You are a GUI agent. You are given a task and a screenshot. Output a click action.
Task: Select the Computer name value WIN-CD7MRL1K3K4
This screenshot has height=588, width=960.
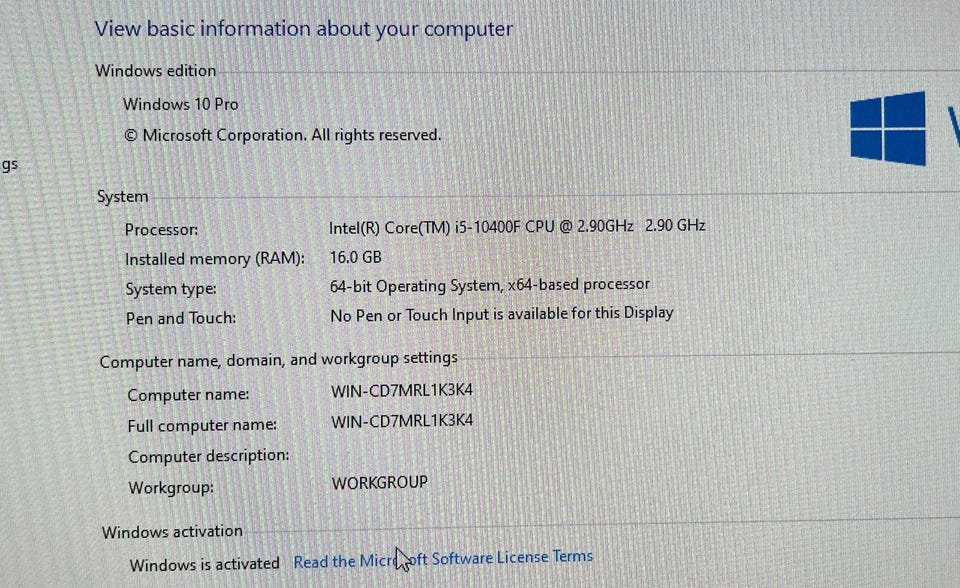(x=402, y=391)
